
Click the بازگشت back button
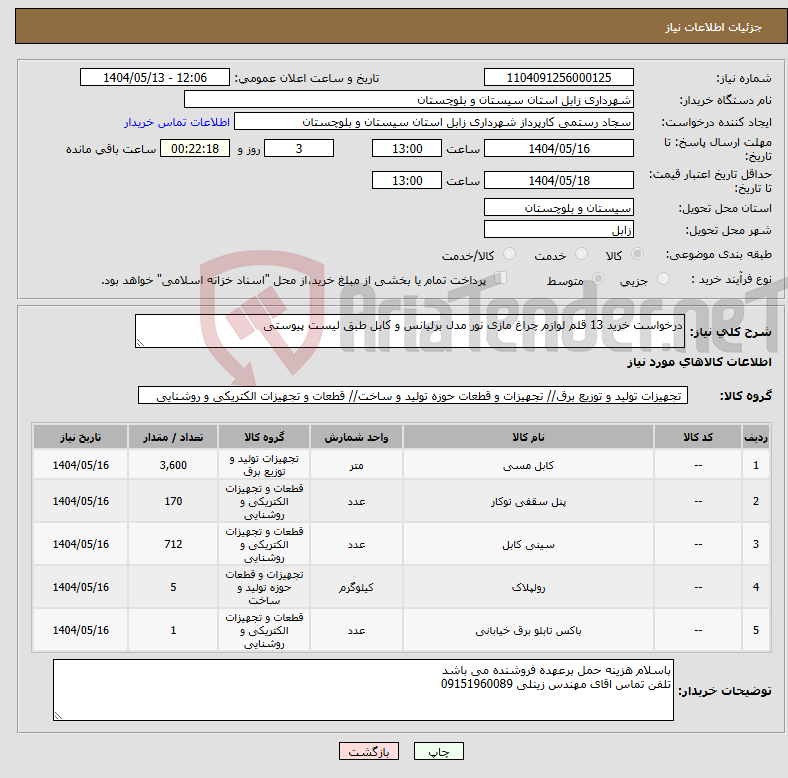pos(369,751)
